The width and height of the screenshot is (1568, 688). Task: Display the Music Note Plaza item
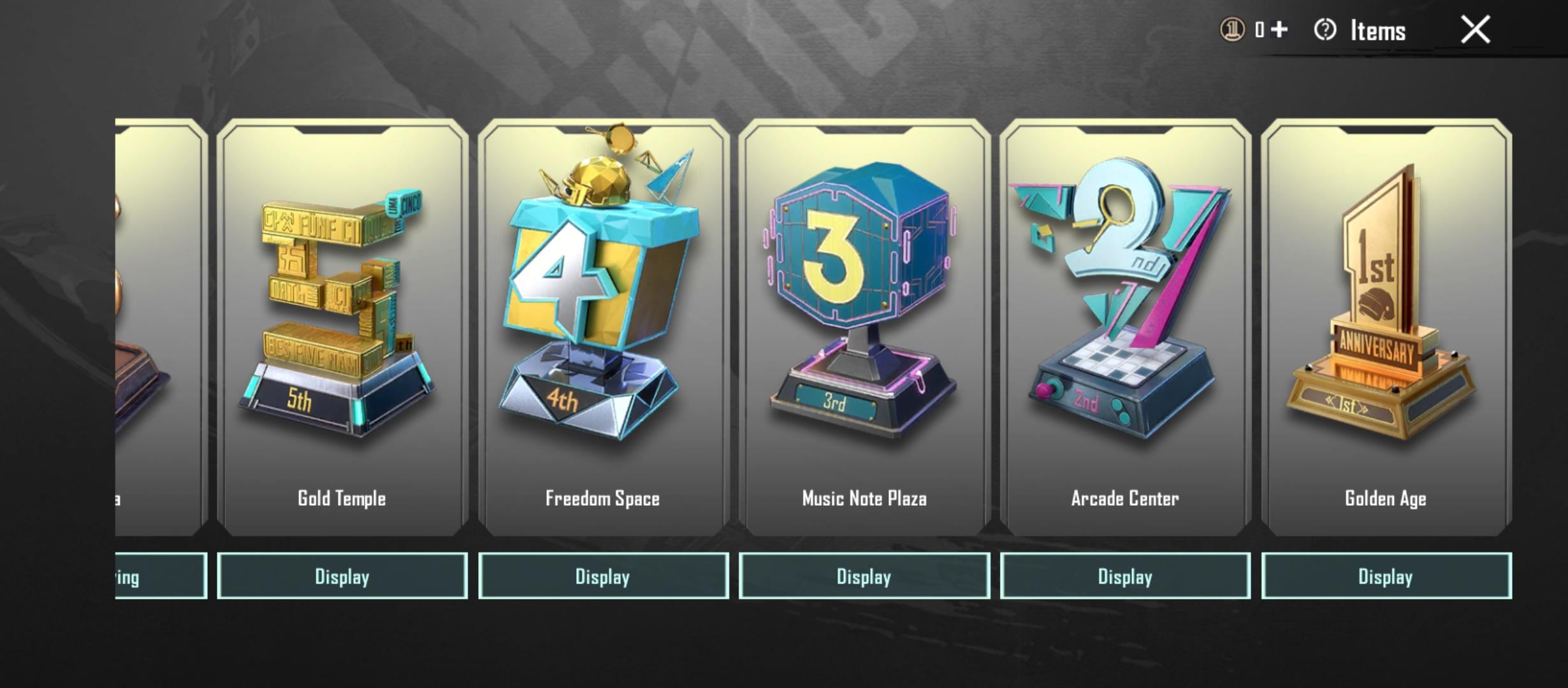click(864, 576)
